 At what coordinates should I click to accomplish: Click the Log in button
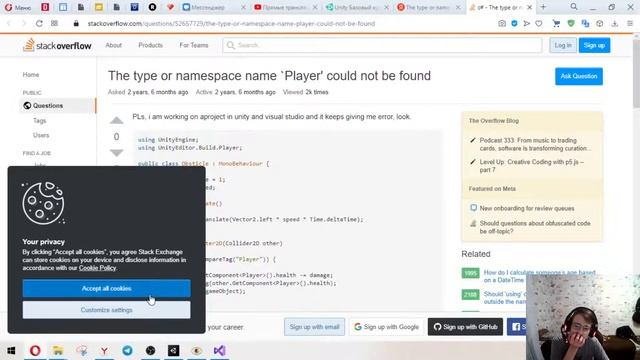click(563, 45)
